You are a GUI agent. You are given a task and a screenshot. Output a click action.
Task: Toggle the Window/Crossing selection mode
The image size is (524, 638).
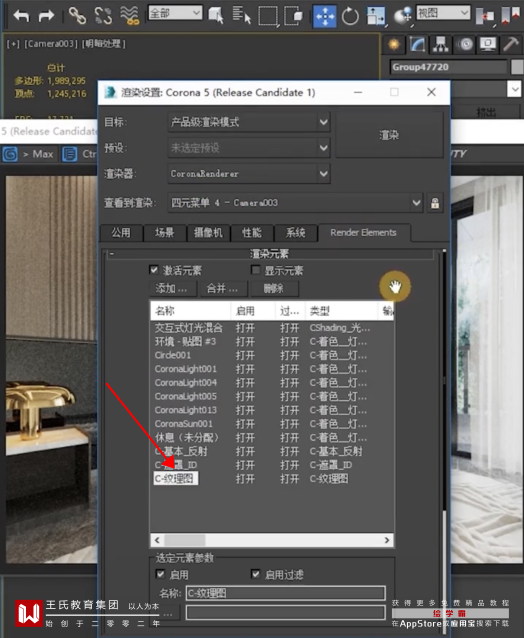click(x=294, y=16)
